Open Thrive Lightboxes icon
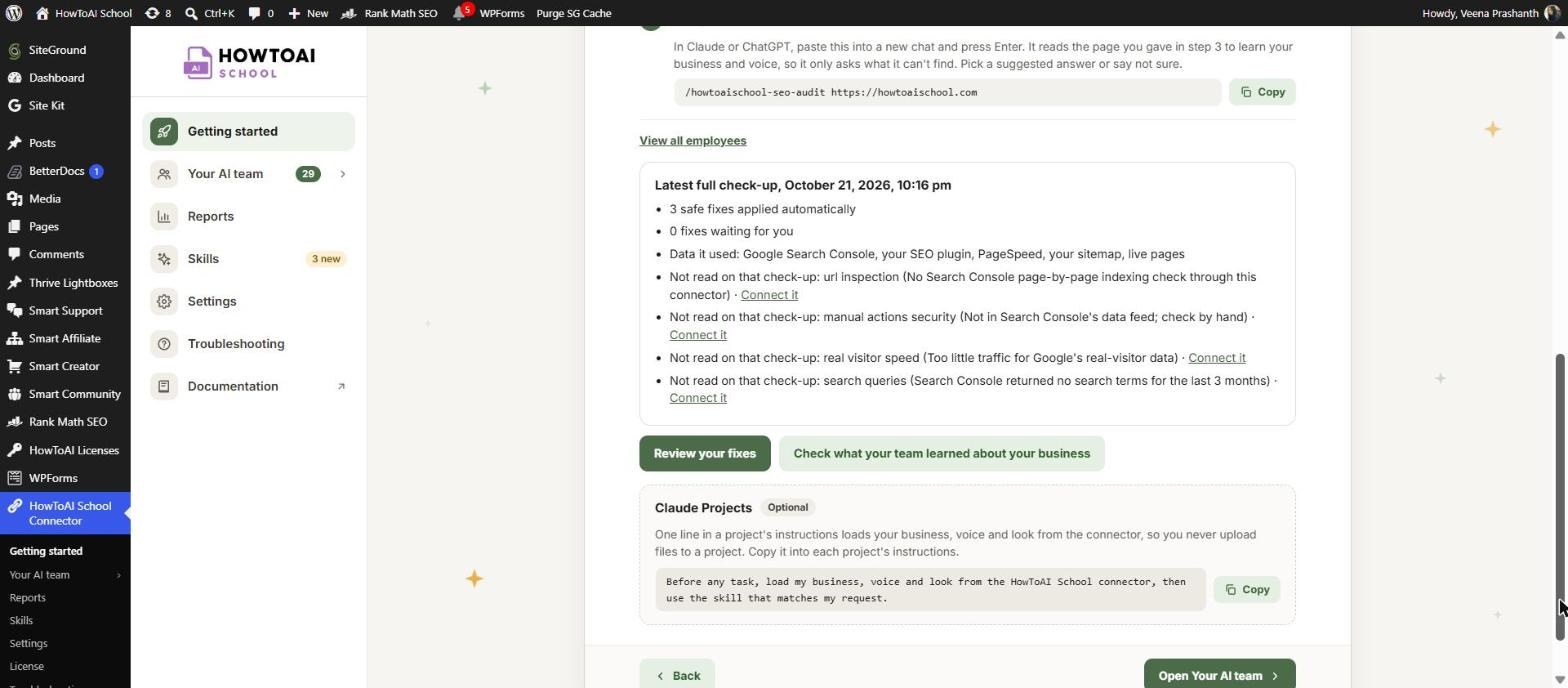 [14, 283]
